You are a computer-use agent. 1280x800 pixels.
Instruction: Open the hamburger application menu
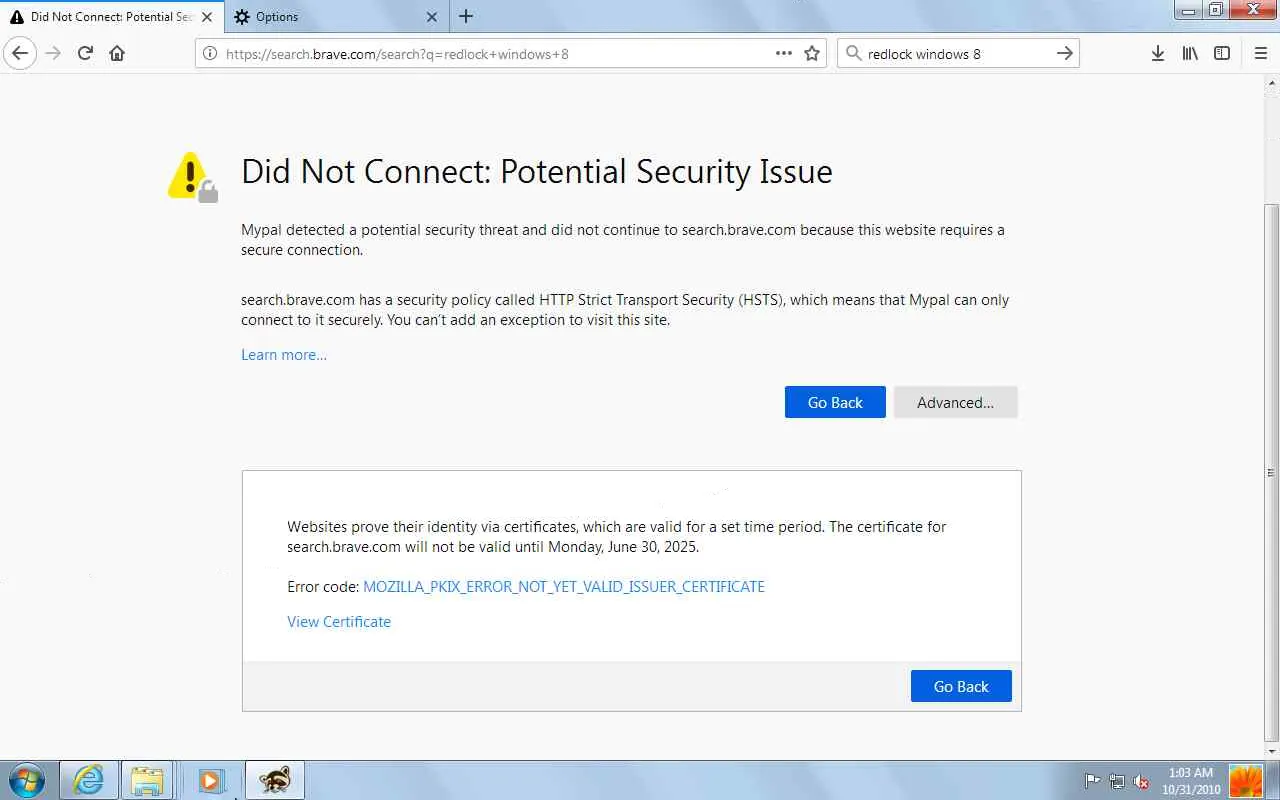click(x=1260, y=53)
